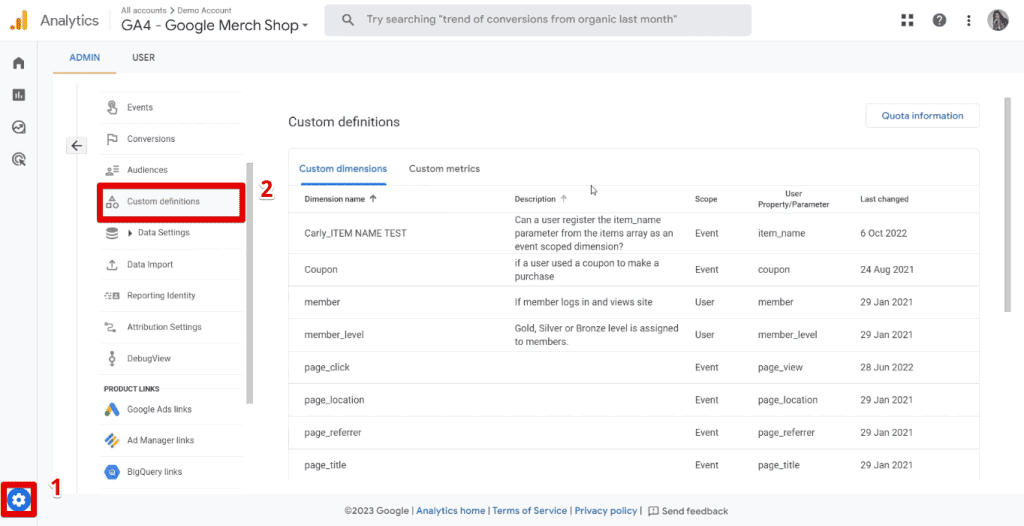This screenshot has height=526, width=1024.
Task: Click the Send feedback link
Action: (x=695, y=511)
